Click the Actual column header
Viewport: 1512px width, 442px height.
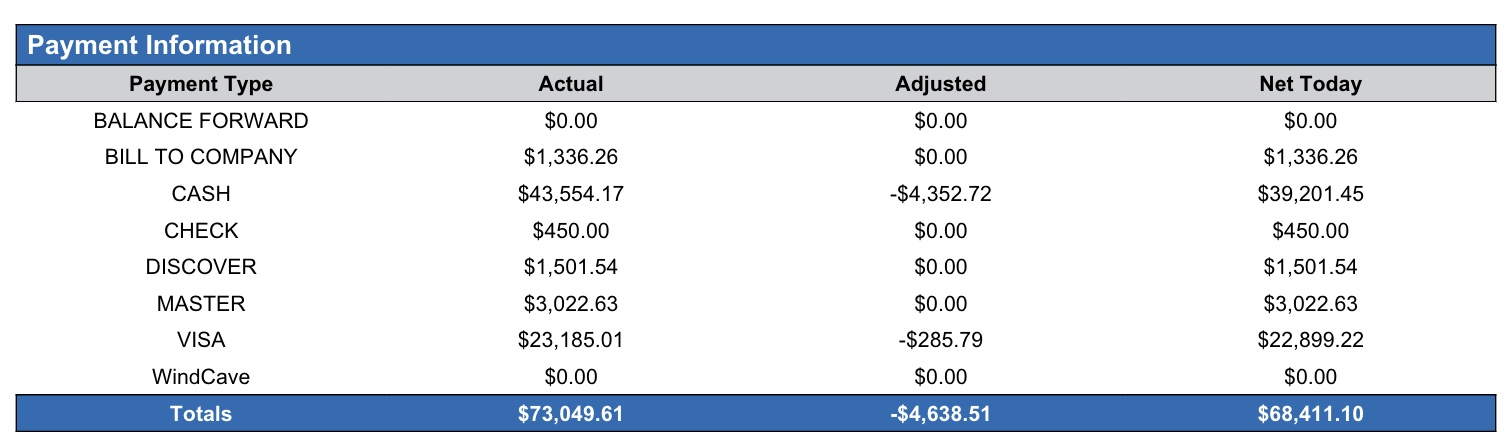(x=571, y=84)
